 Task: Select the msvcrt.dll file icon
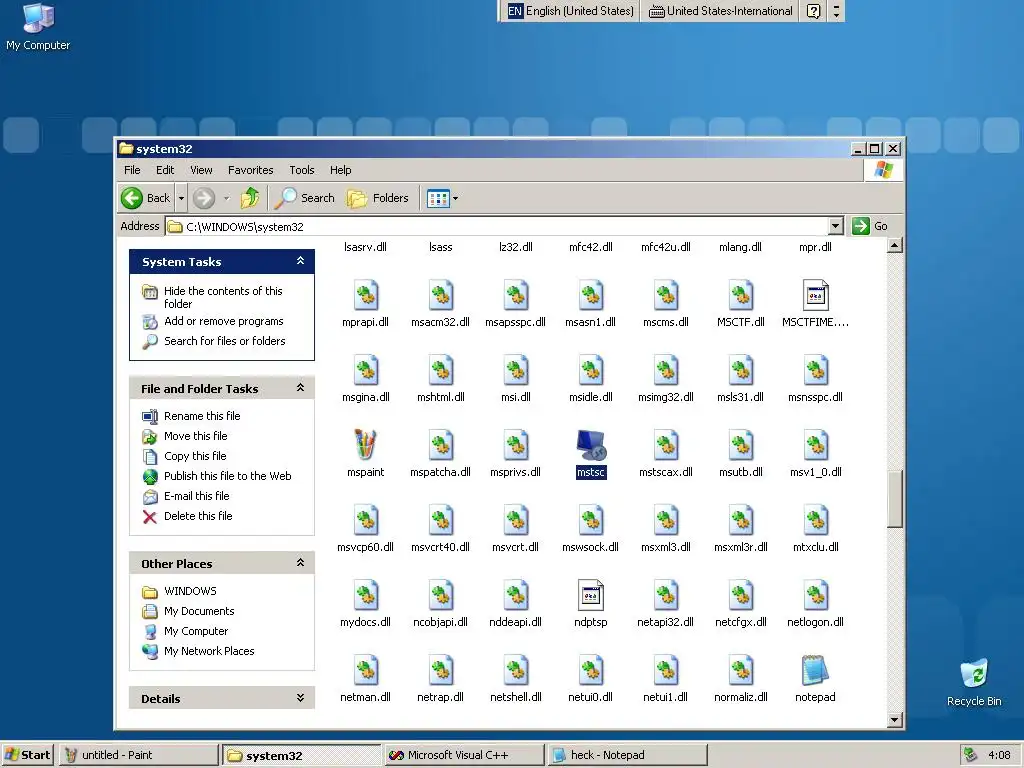(x=516, y=520)
